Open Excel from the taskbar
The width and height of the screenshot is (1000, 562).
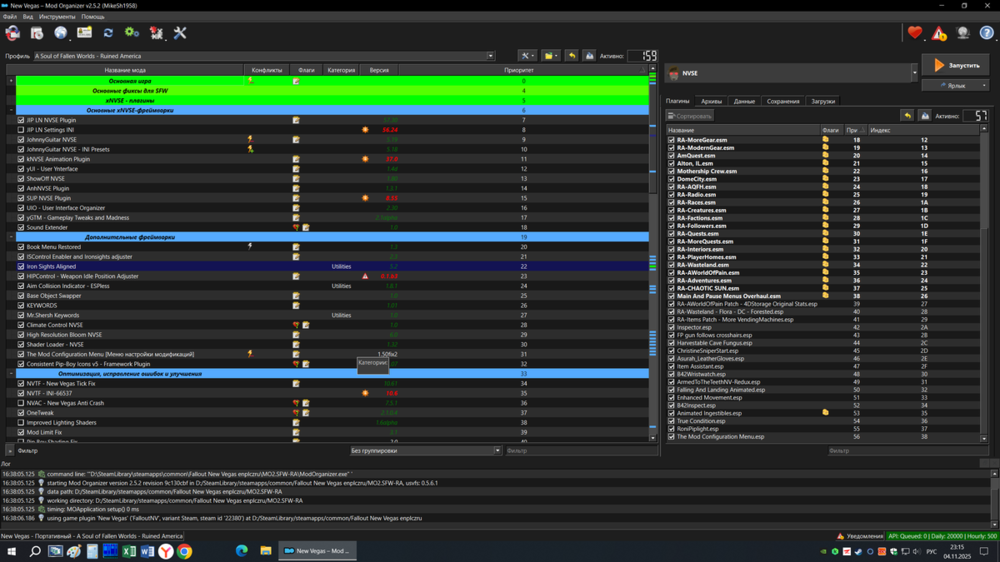129,551
